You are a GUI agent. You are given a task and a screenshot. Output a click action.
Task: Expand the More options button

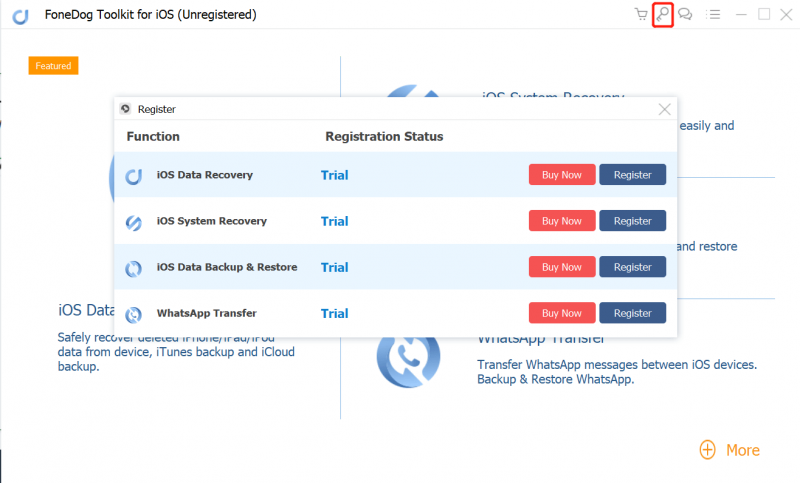(x=729, y=450)
